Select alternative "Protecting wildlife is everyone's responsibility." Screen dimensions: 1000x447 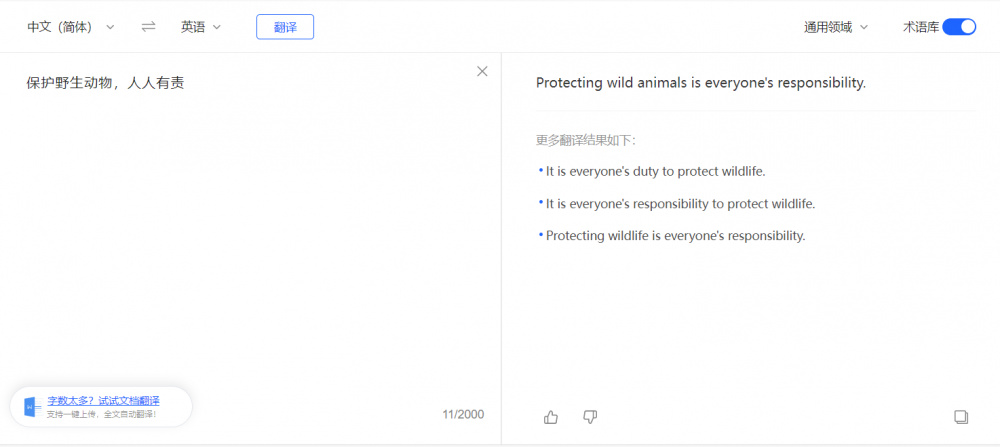tap(675, 236)
